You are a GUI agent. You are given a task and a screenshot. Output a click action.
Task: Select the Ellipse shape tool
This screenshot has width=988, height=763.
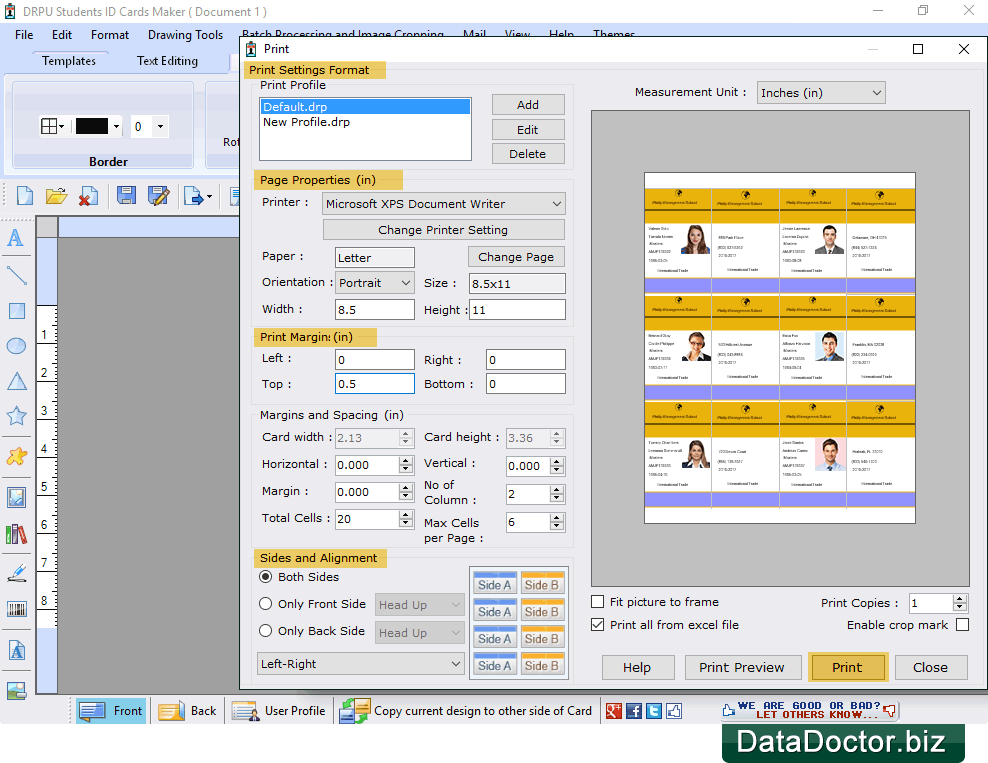tap(16, 346)
